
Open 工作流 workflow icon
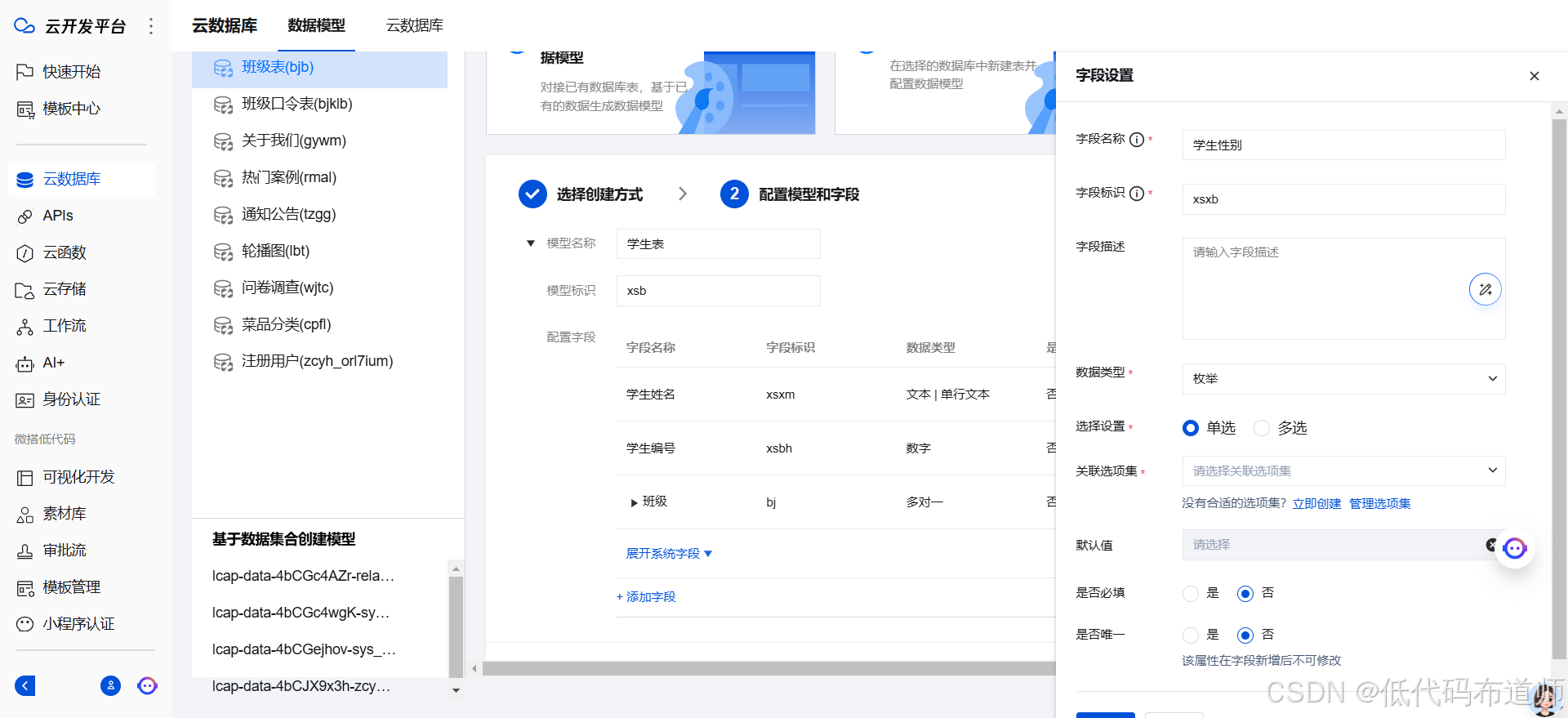24,326
